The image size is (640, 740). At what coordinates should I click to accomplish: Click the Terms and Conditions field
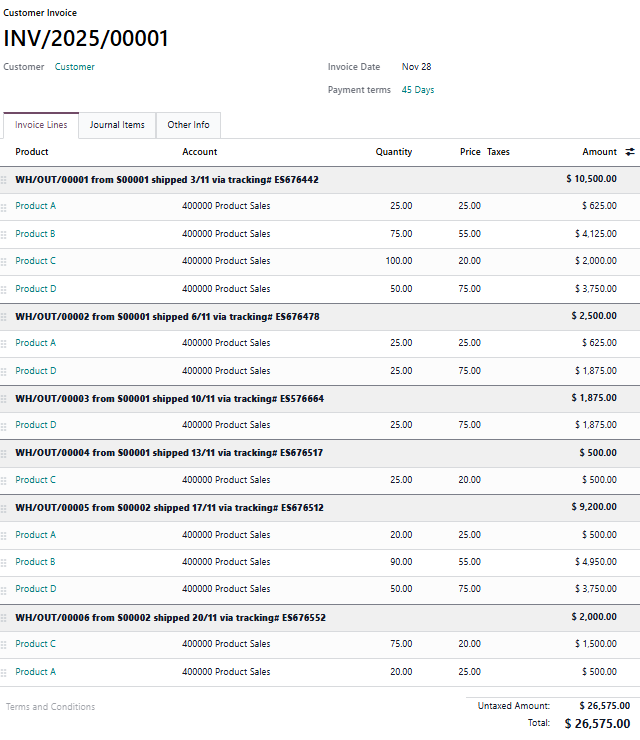[51, 707]
